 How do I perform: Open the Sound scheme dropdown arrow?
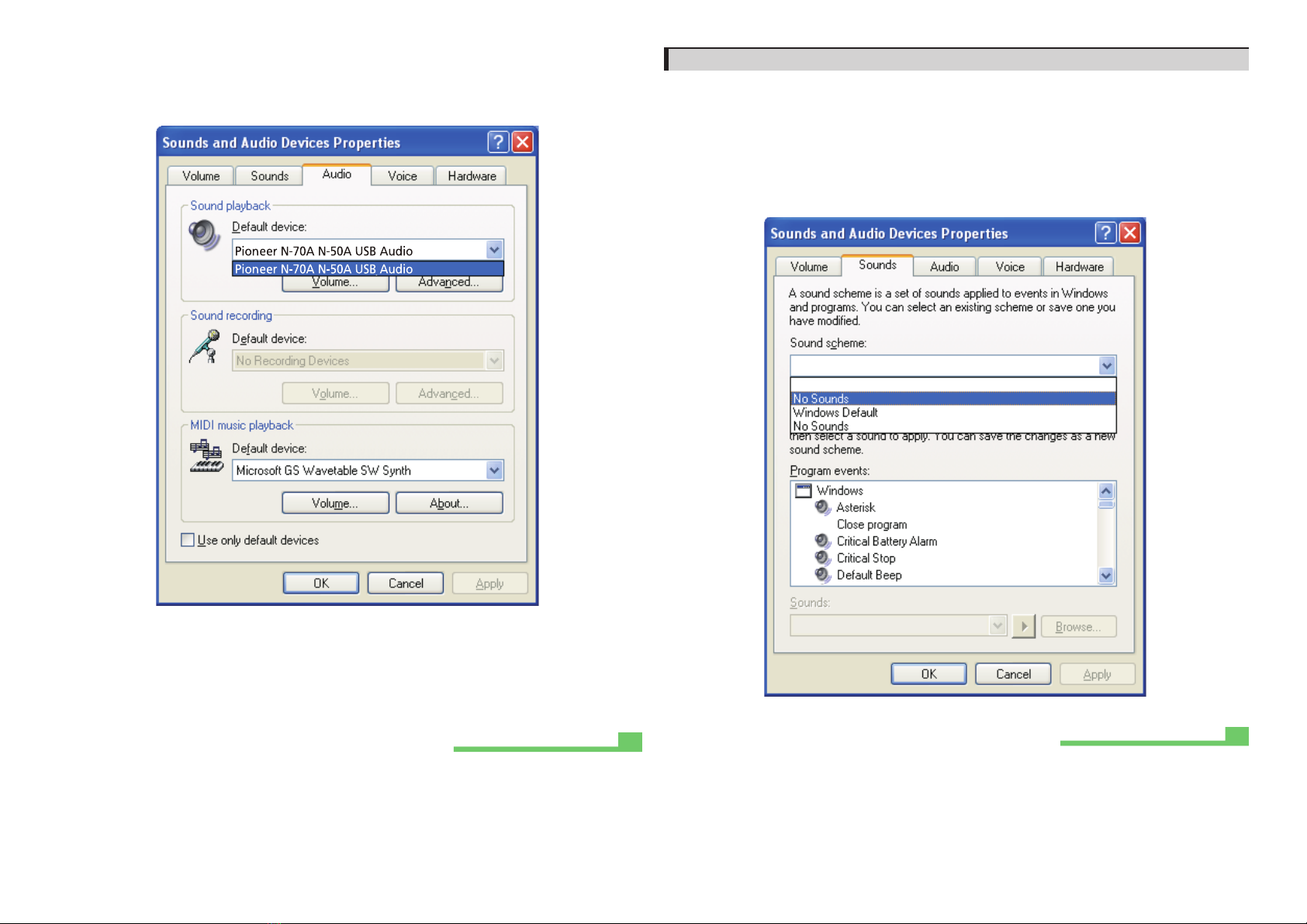(x=1107, y=365)
